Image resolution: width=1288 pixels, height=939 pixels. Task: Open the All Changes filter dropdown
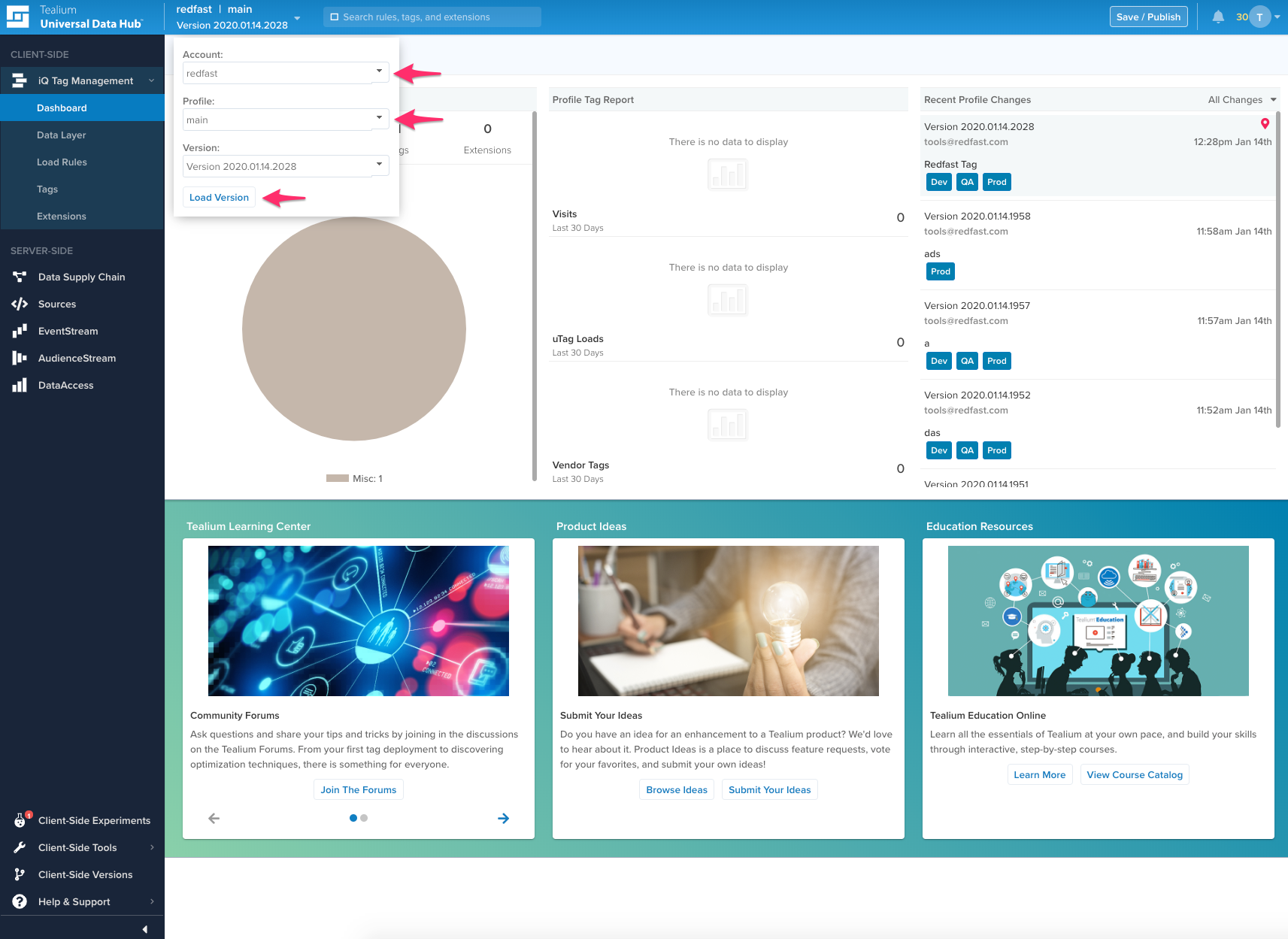pos(1241,99)
